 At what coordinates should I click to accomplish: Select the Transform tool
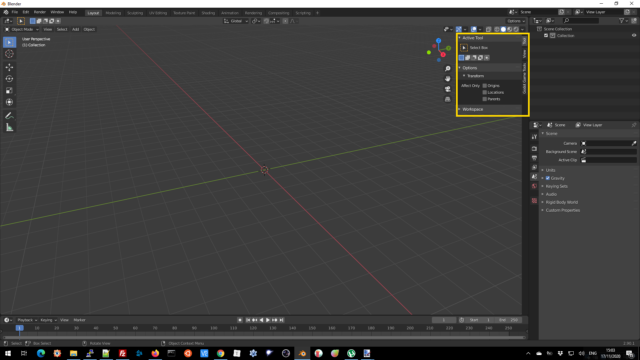coord(9,102)
